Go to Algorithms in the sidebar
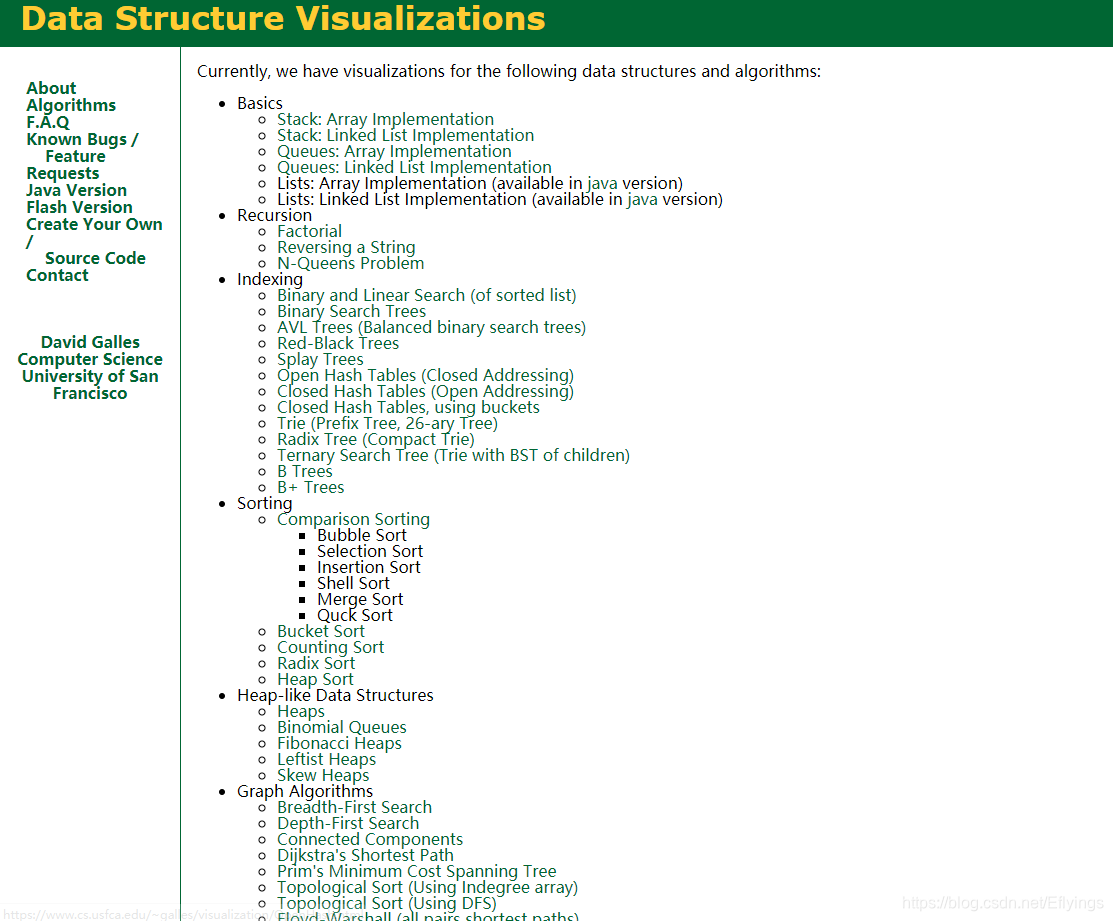Viewport: 1113px width, 921px height. click(71, 105)
